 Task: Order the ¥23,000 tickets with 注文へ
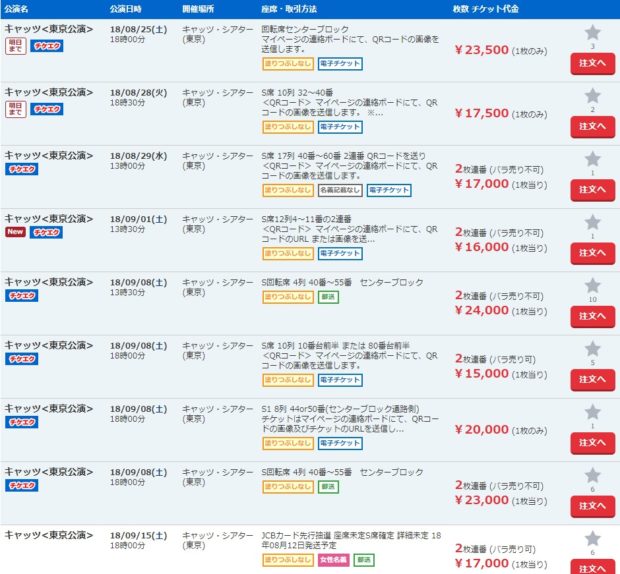(x=592, y=506)
